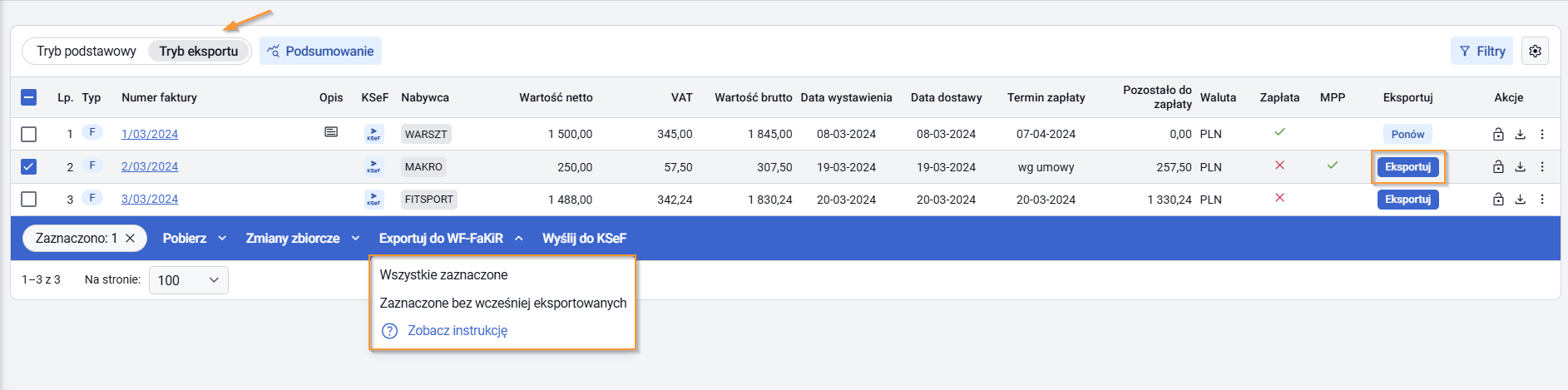Click the 1–3 z 3 pagination text
This screenshot has width=1568, height=390.
point(41,279)
